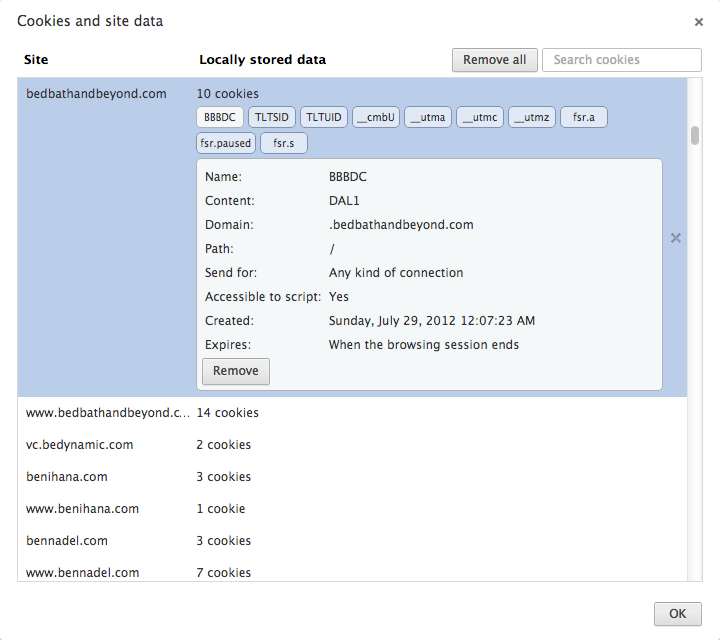Image resolution: width=720 pixels, height=640 pixels.
Task: Click the bedbathandbeyond.com site name
Action: click(96, 94)
